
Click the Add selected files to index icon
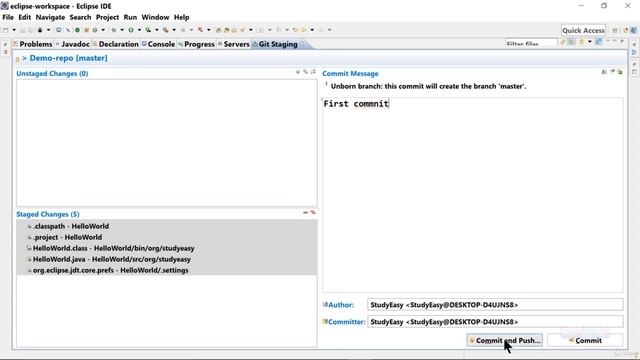coord(298,72)
